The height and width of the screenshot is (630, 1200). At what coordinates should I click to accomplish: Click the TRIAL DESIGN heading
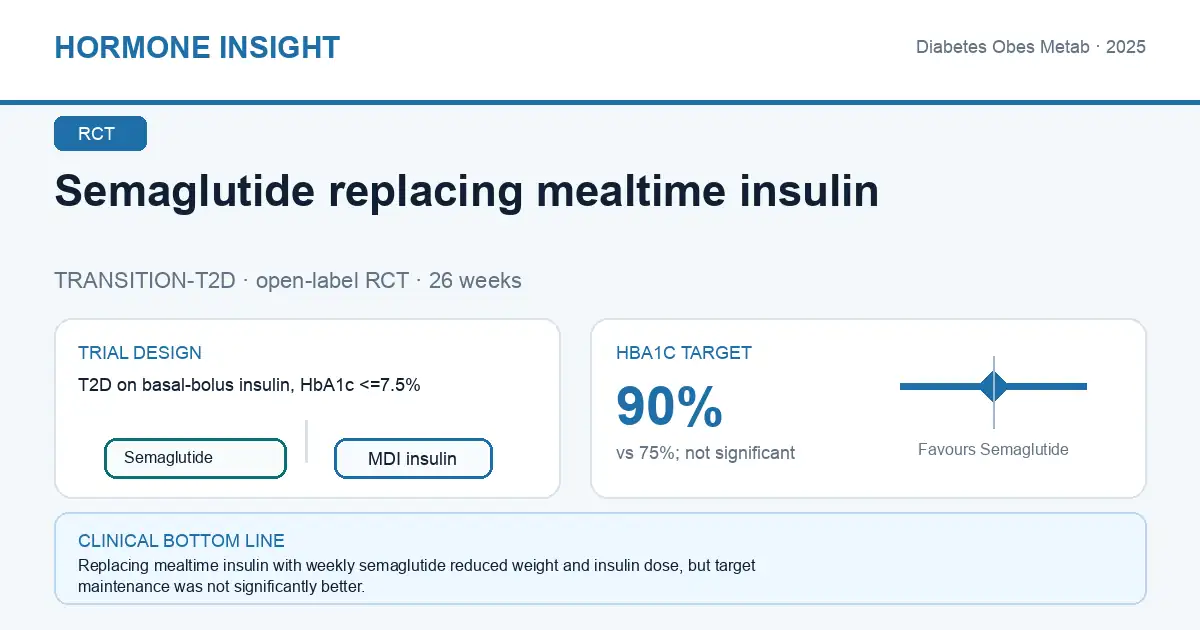coord(140,353)
